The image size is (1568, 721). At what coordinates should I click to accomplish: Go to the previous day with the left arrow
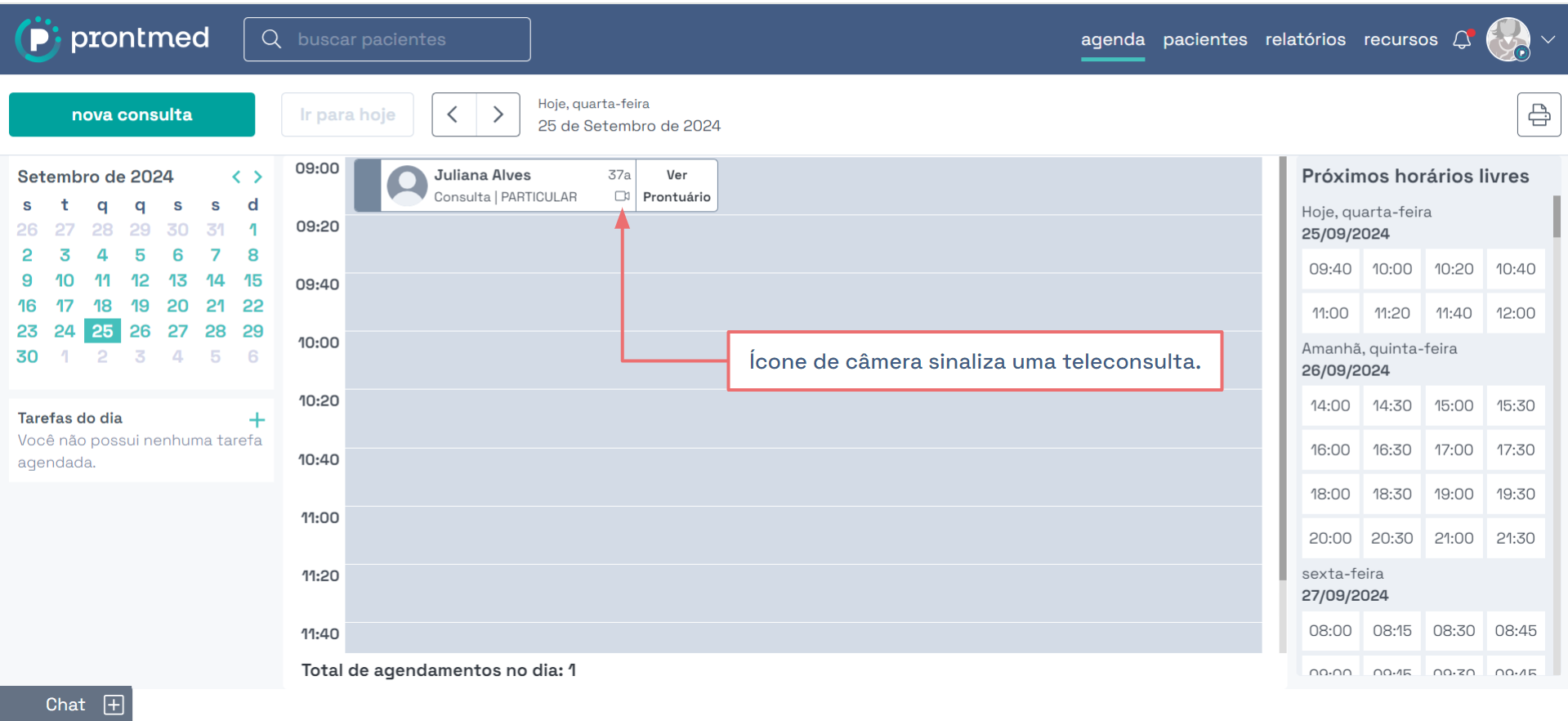click(453, 114)
